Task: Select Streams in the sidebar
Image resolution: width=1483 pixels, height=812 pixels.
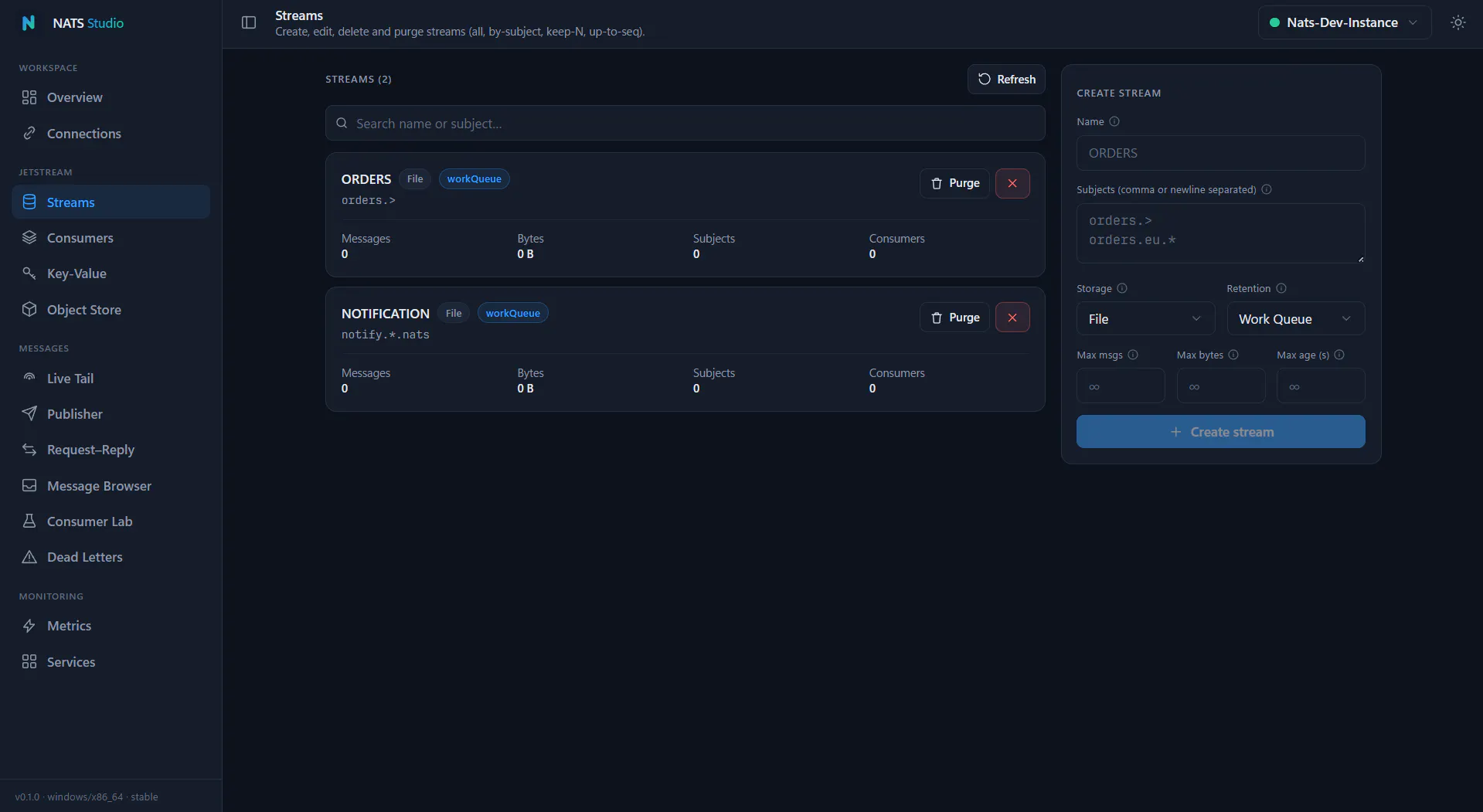Action: pos(111,202)
